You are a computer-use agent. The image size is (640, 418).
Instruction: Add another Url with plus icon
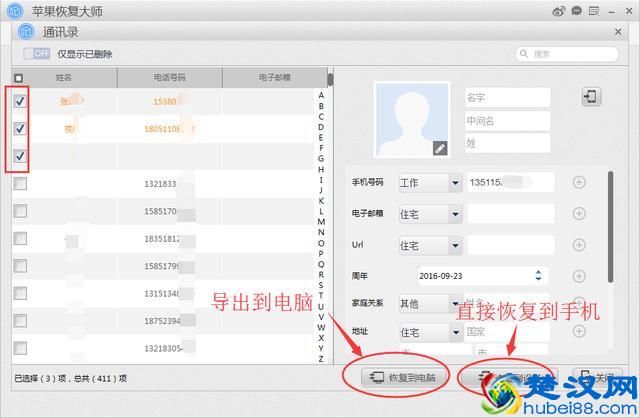(x=579, y=245)
